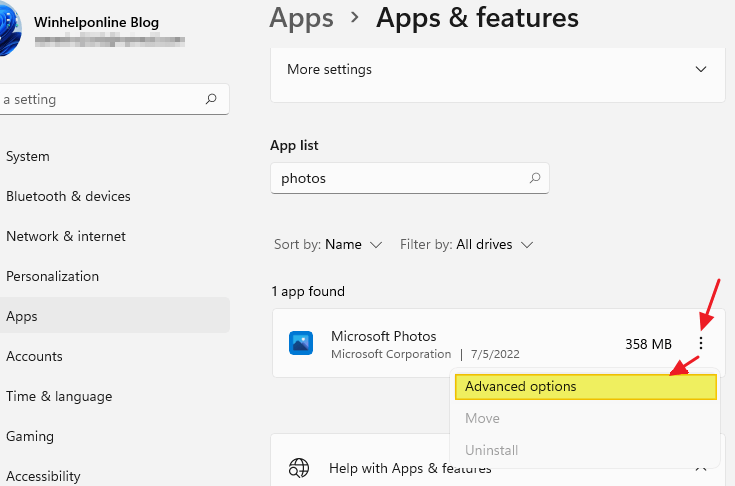Click the 1 app found text
The image size is (735, 486).
tap(308, 292)
